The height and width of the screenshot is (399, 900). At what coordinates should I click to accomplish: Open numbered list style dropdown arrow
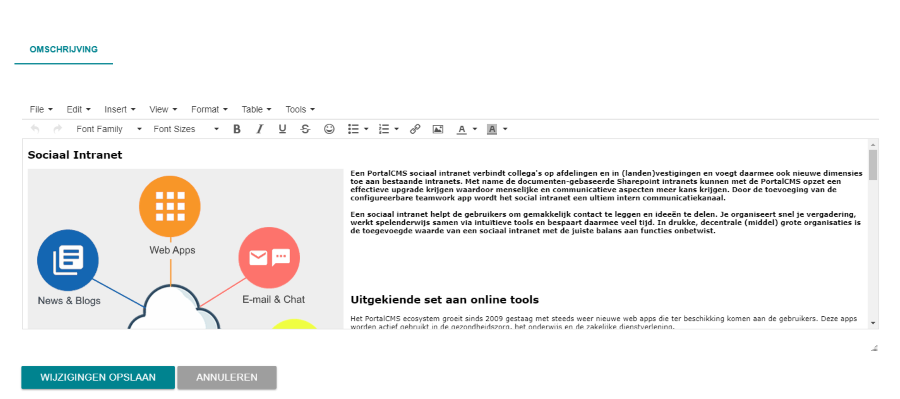click(397, 129)
